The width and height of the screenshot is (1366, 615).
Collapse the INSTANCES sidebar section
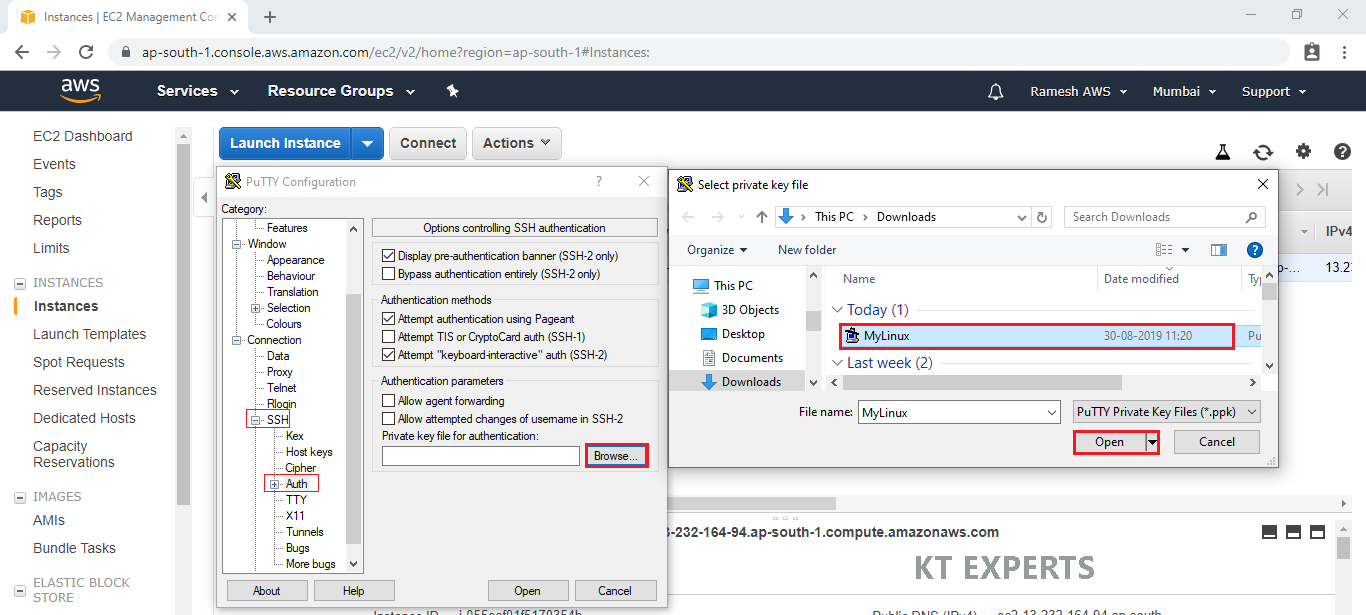coord(19,283)
